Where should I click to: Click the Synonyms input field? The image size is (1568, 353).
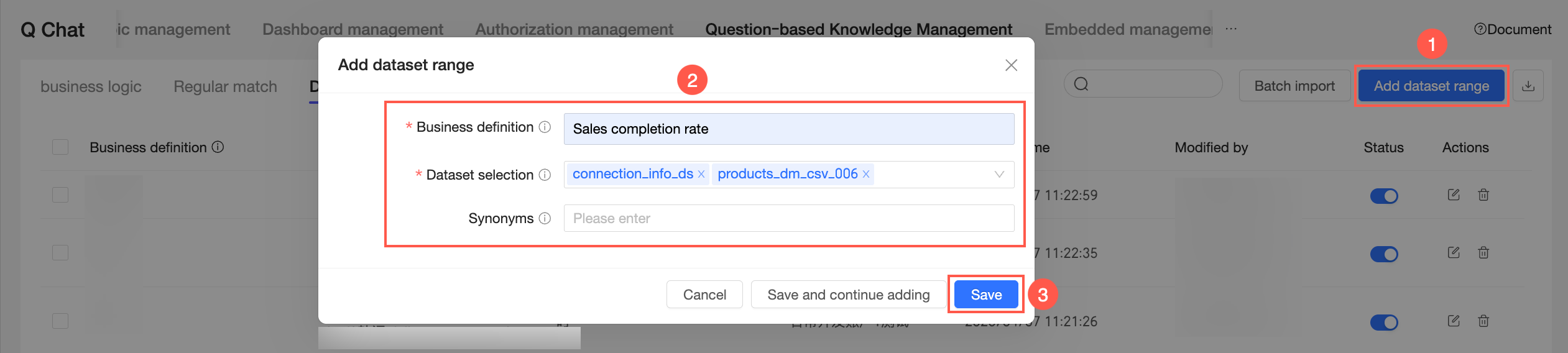(x=789, y=218)
